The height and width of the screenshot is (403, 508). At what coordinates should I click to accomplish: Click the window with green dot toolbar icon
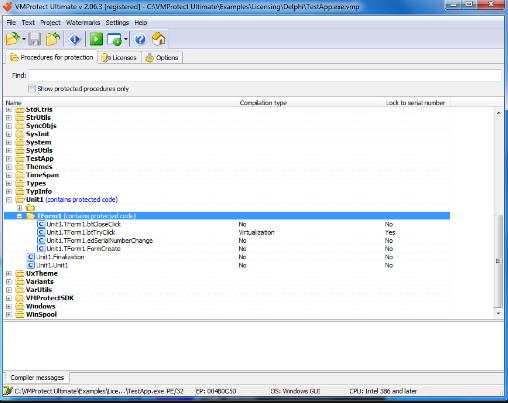tap(115, 39)
